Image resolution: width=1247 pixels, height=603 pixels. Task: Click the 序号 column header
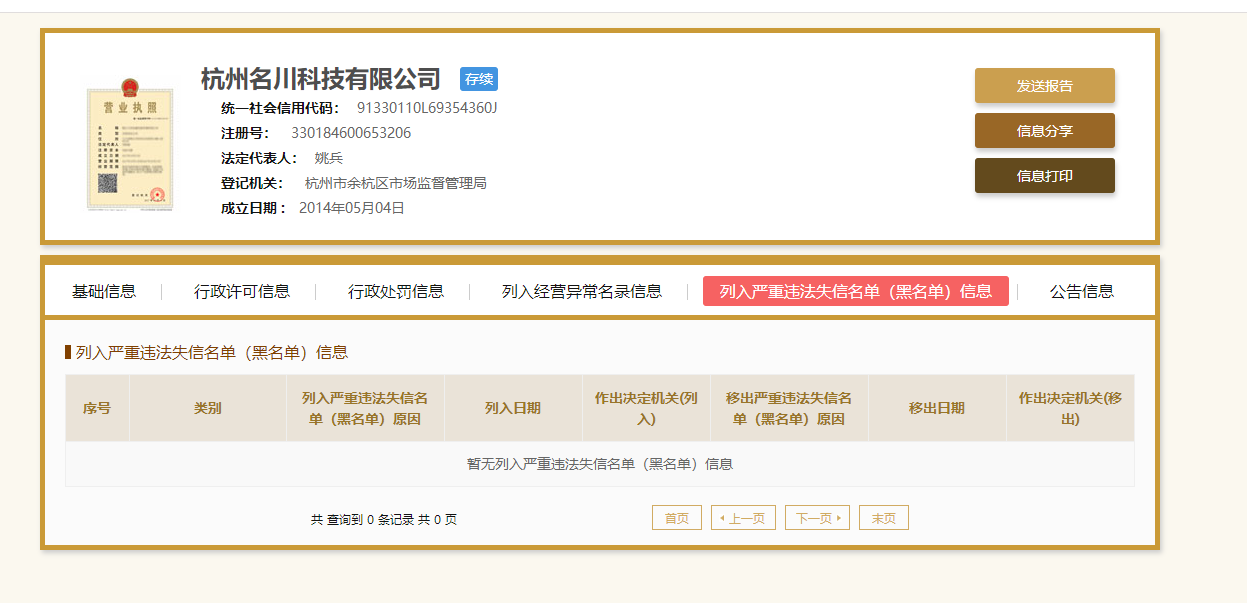(97, 408)
